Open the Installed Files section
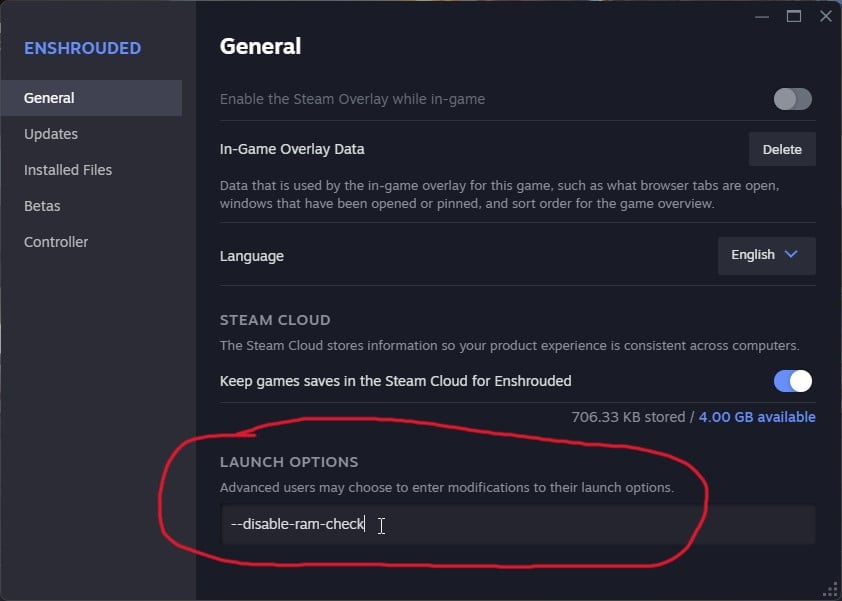Viewport: 842px width, 601px height. click(68, 170)
